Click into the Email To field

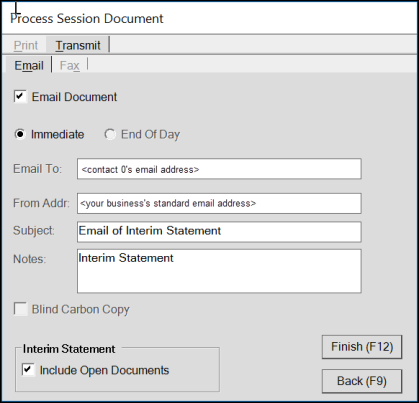(x=219, y=169)
